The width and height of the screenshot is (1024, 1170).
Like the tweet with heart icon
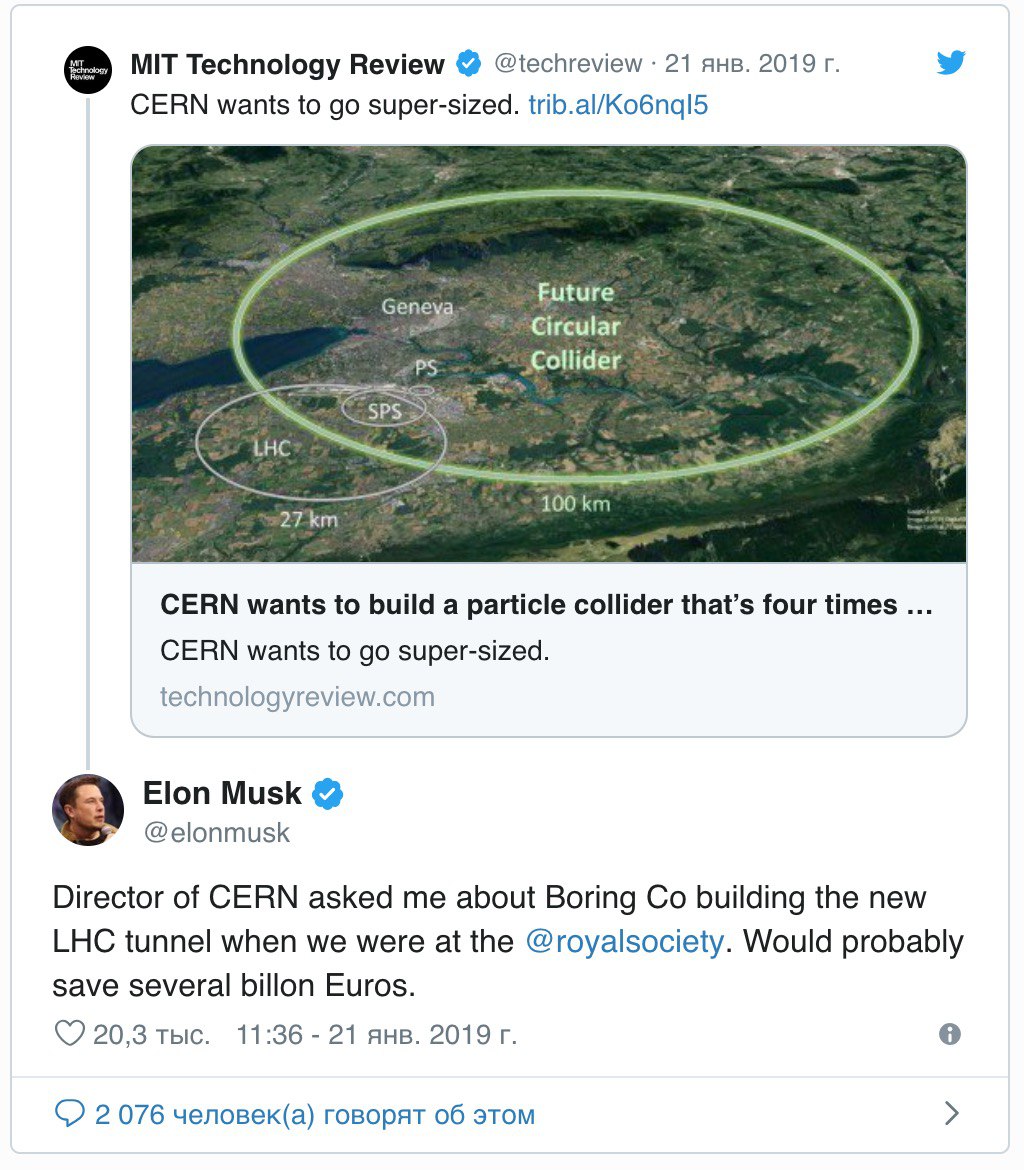tap(70, 1033)
